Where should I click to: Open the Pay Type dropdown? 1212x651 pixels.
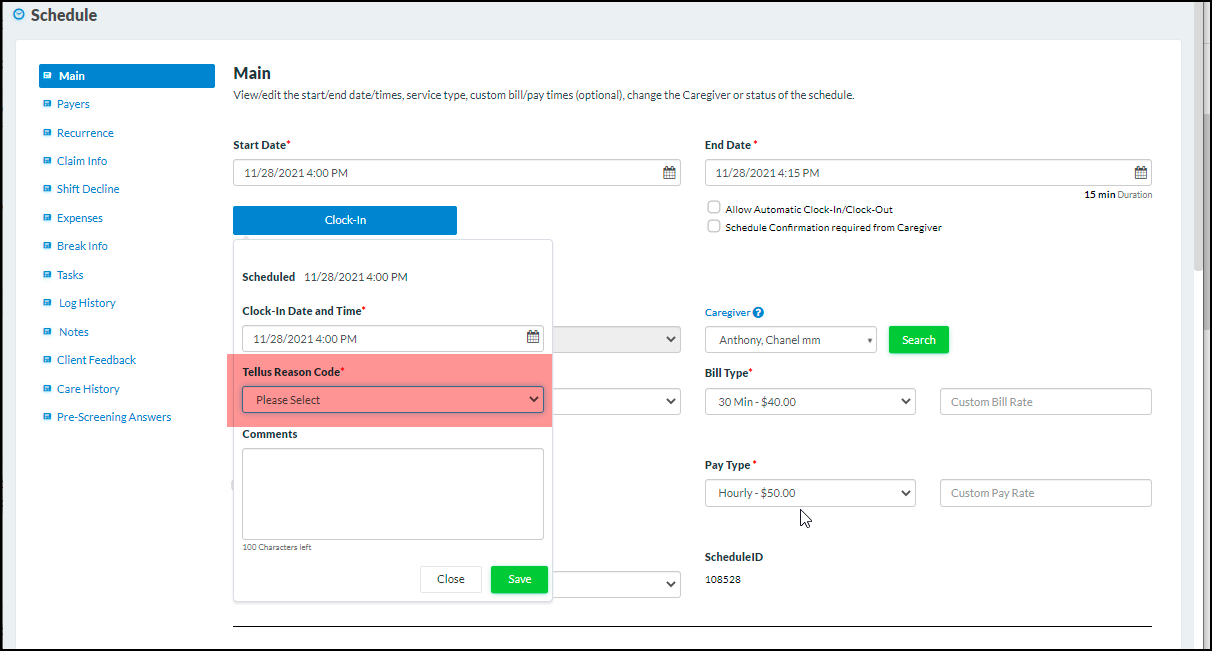coord(810,493)
